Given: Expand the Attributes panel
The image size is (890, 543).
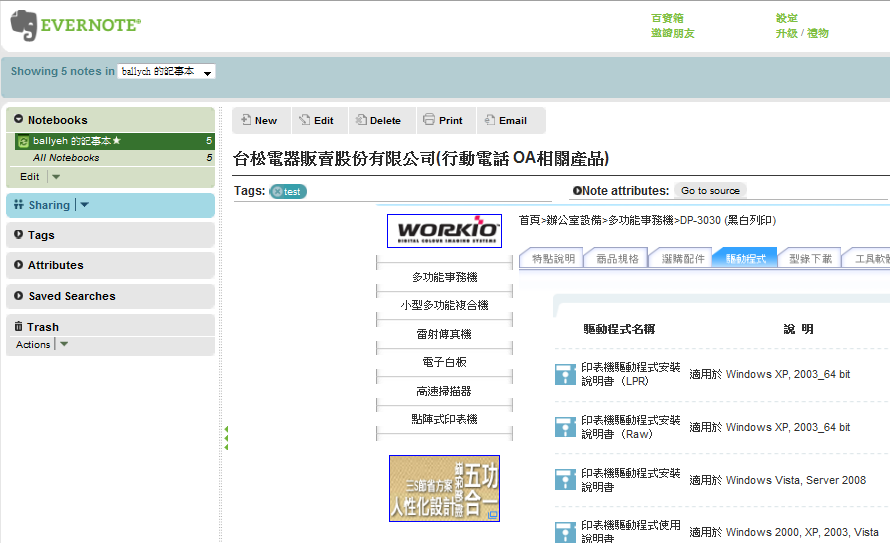Looking at the screenshot, I should pos(110,265).
